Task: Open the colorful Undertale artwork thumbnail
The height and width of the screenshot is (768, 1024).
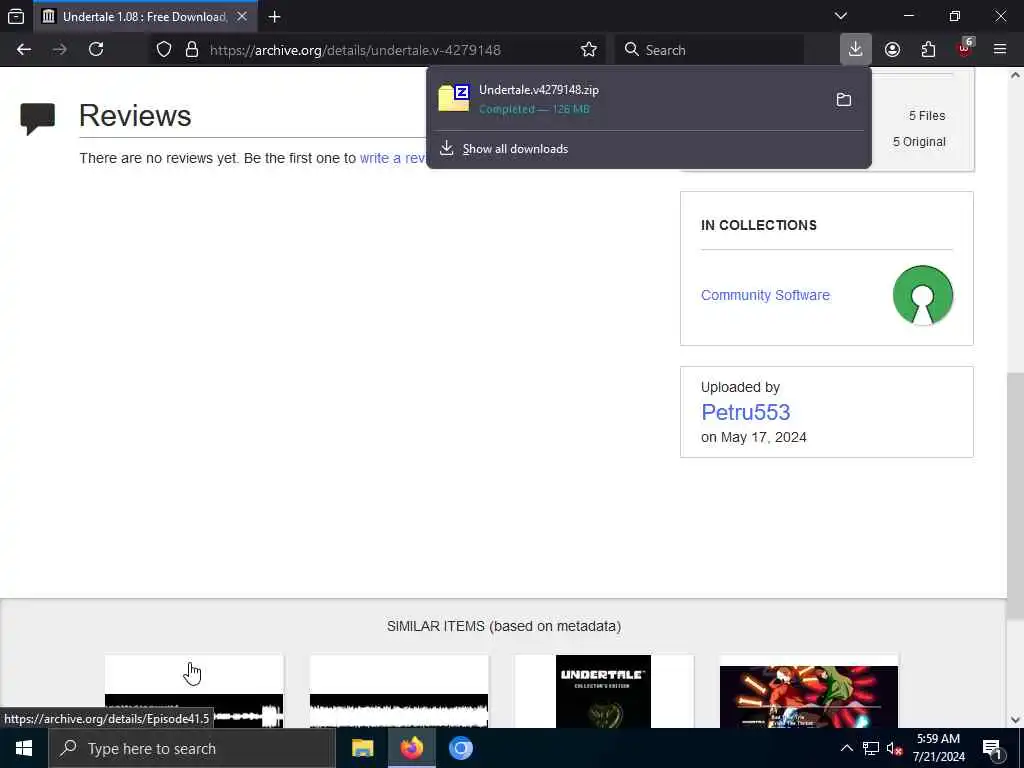Action: 808,696
